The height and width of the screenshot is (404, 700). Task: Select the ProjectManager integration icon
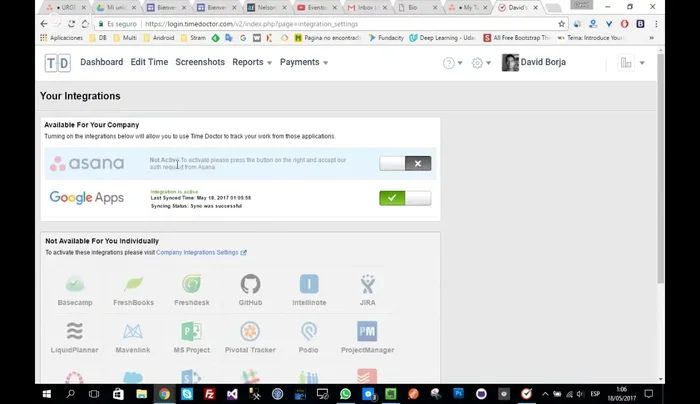coord(367,331)
